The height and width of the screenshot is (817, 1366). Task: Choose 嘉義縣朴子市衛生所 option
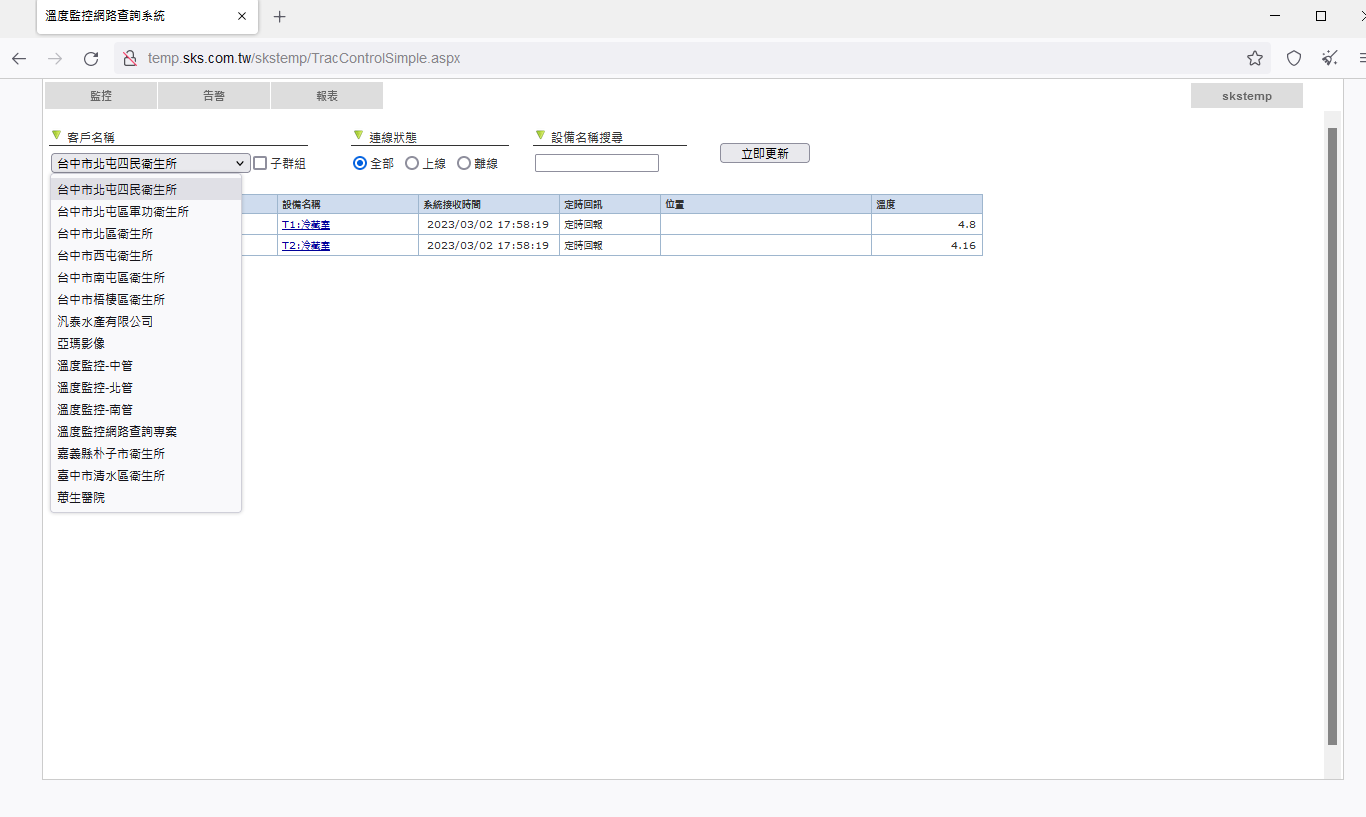(146, 454)
